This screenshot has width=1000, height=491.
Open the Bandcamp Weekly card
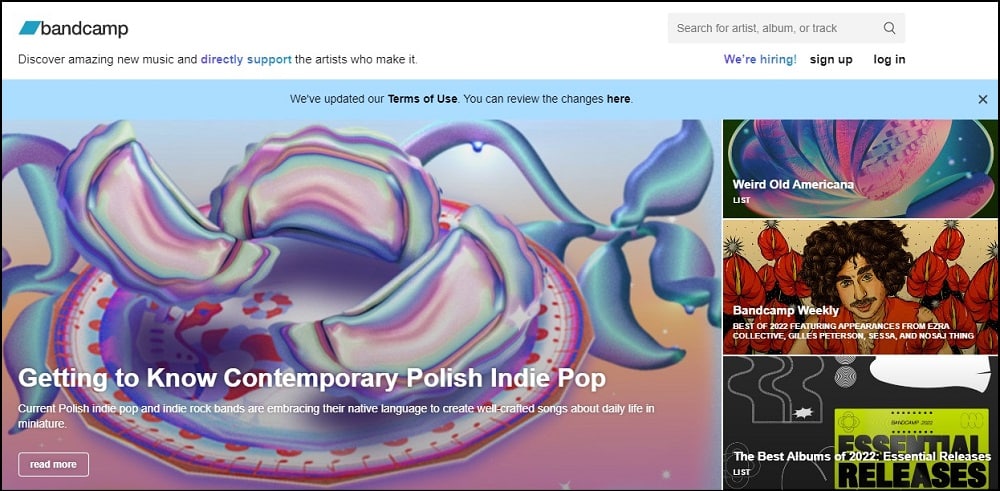pos(860,287)
